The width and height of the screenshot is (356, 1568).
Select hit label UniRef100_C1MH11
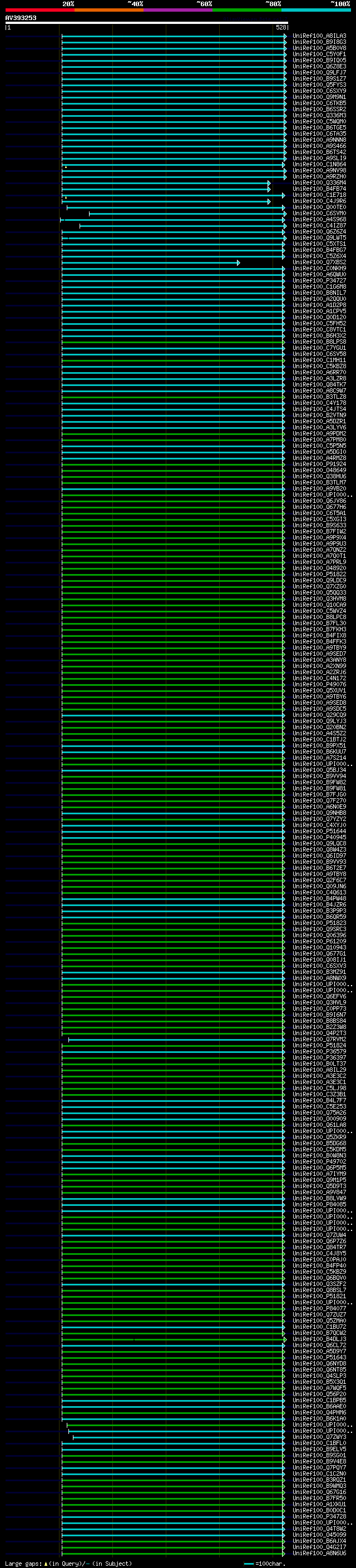click(319, 360)
